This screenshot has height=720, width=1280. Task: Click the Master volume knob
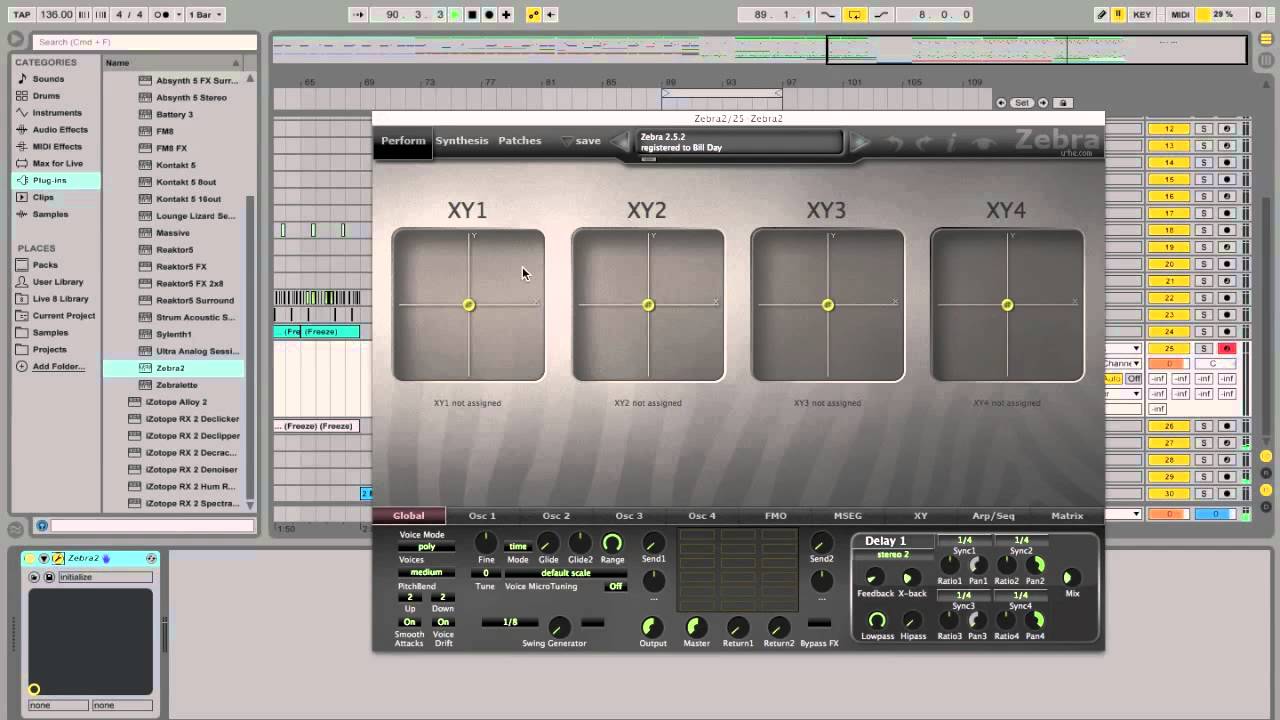[696, 628]
